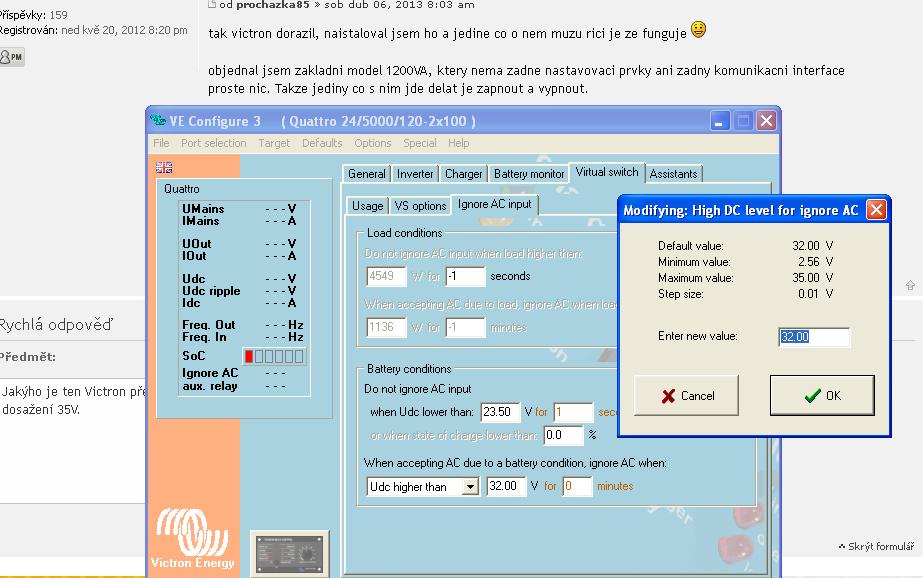Click the 32.00 V ignore AC voltage field

click(506, 486)
